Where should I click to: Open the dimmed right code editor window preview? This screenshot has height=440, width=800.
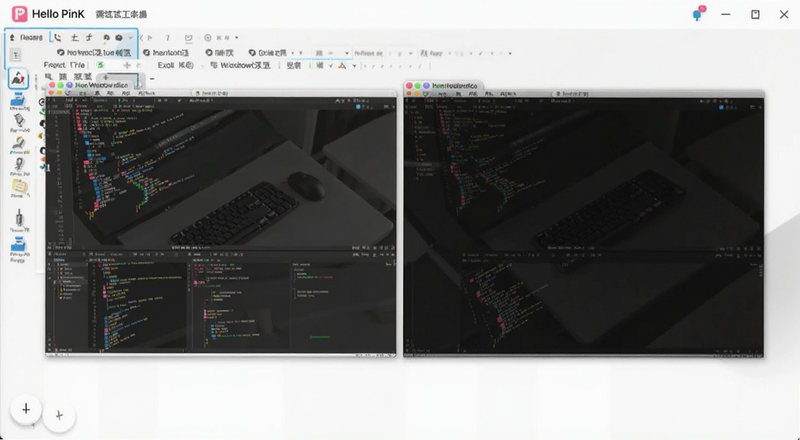[x=584, y=224]
